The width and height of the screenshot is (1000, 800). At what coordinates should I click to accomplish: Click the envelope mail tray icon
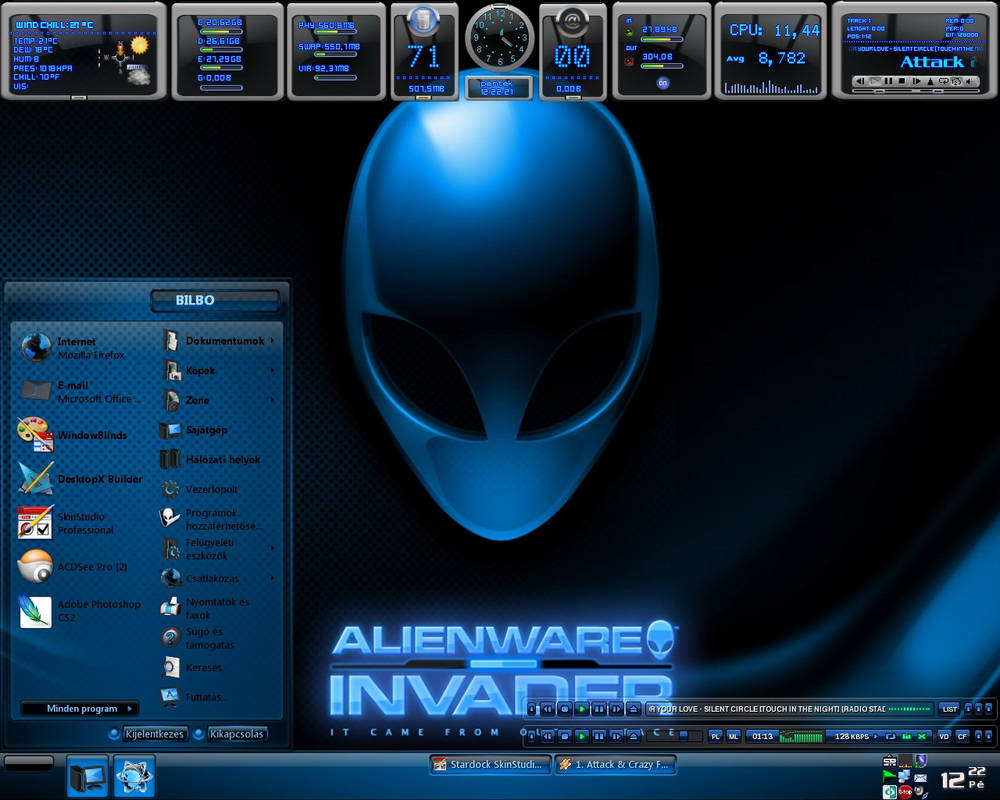tap(920, 778)
